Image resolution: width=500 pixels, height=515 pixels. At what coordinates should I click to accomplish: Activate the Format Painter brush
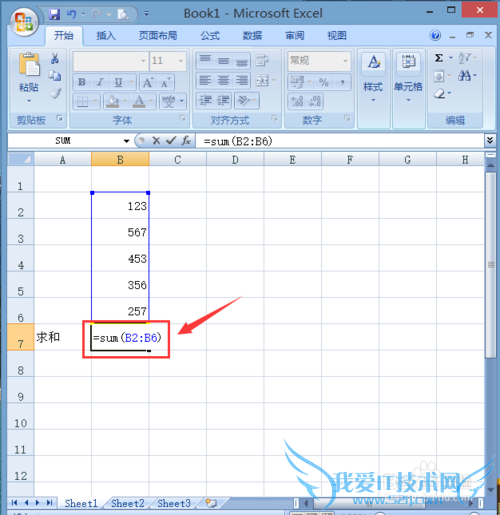tap(55, 93)
